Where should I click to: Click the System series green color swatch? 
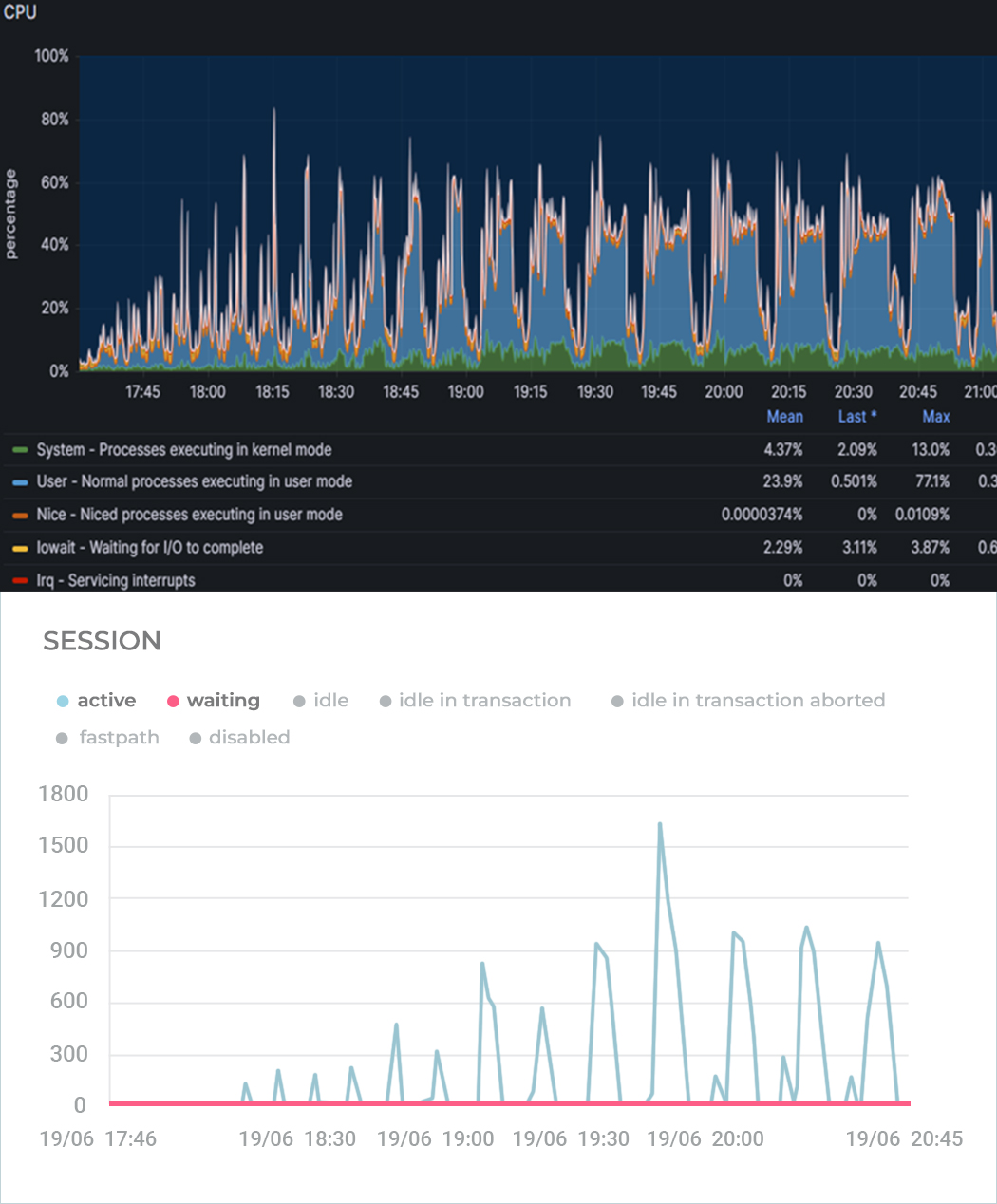point(20,450)
